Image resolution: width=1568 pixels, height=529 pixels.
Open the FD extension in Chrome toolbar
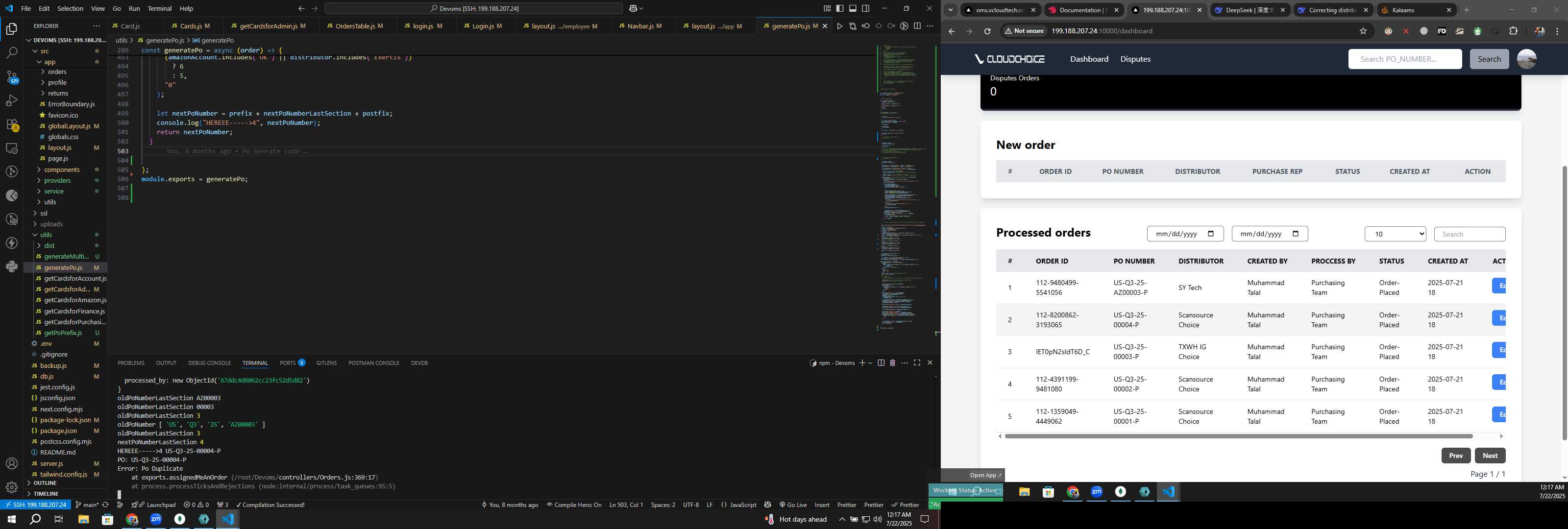click(x=1442, y=31)
